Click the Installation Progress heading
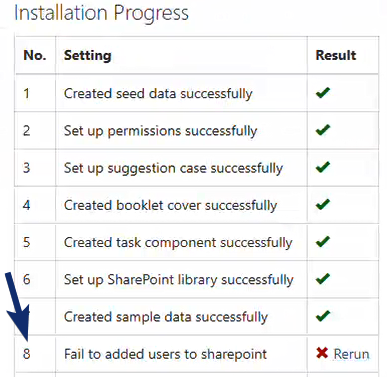The image size is (387, 377). (101, 13)
